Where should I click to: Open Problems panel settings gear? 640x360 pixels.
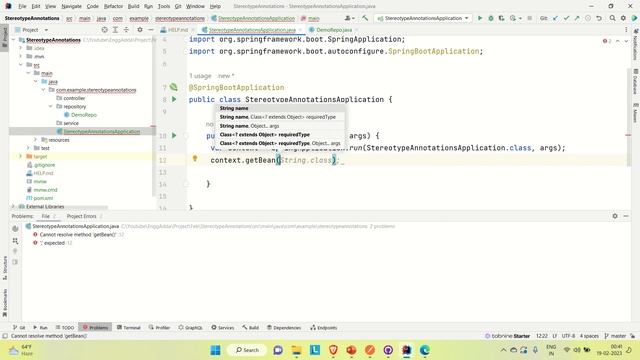click(x=615, y=216)
